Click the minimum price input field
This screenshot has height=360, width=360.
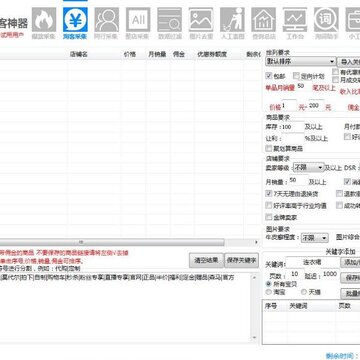click(x=289, y=106)
